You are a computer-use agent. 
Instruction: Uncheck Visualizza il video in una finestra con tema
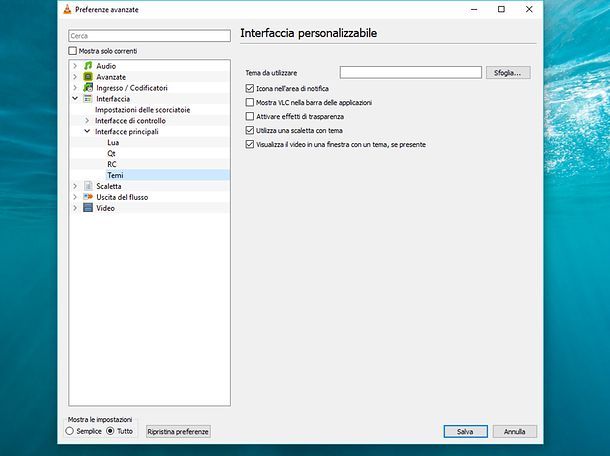coord(250,144)
